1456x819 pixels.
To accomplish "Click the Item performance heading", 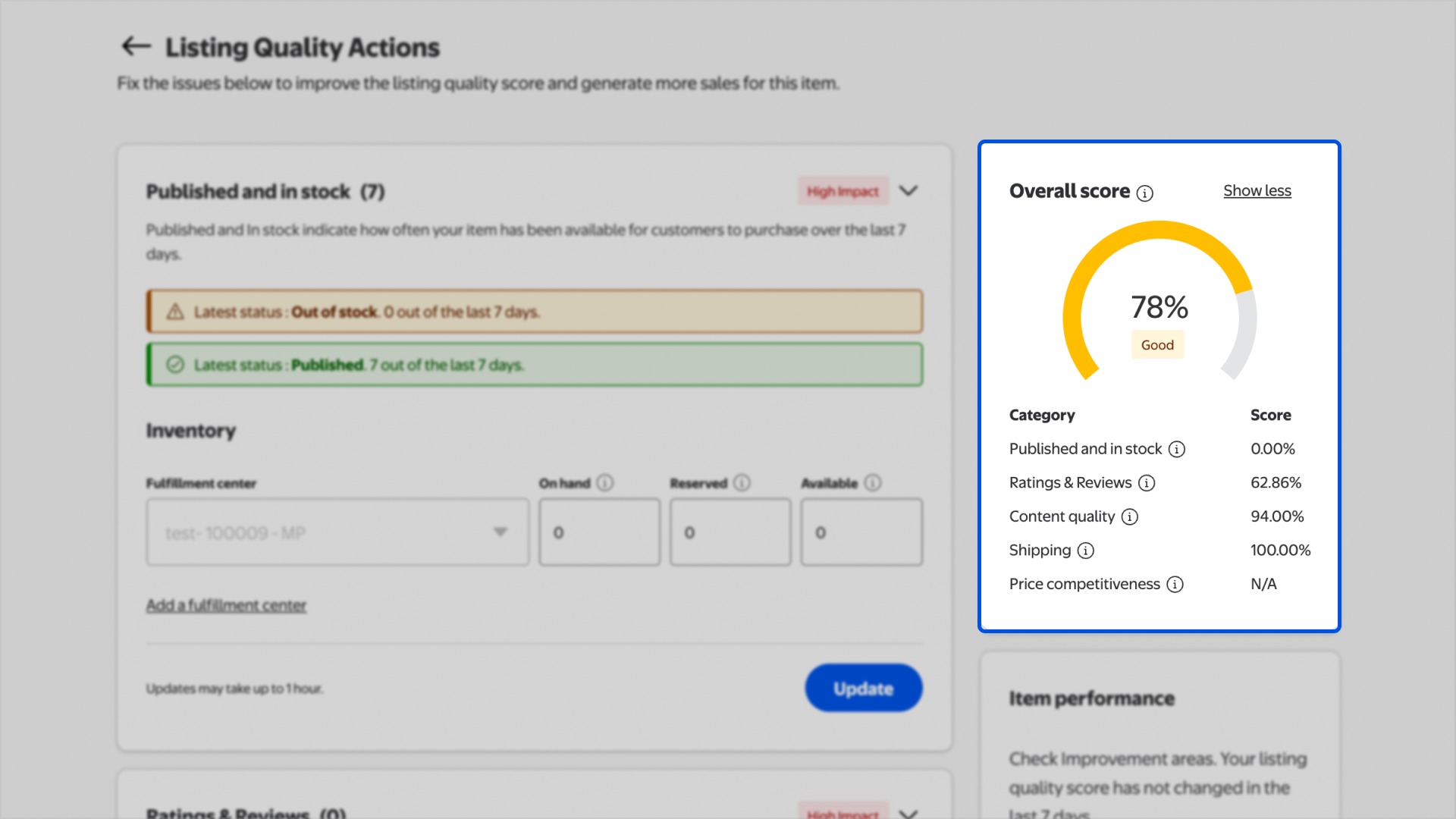I will click(x=1091, y=698).
